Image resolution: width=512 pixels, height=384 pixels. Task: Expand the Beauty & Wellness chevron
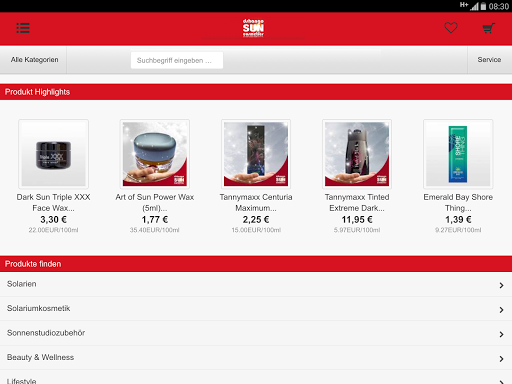[x=501, y=359]
